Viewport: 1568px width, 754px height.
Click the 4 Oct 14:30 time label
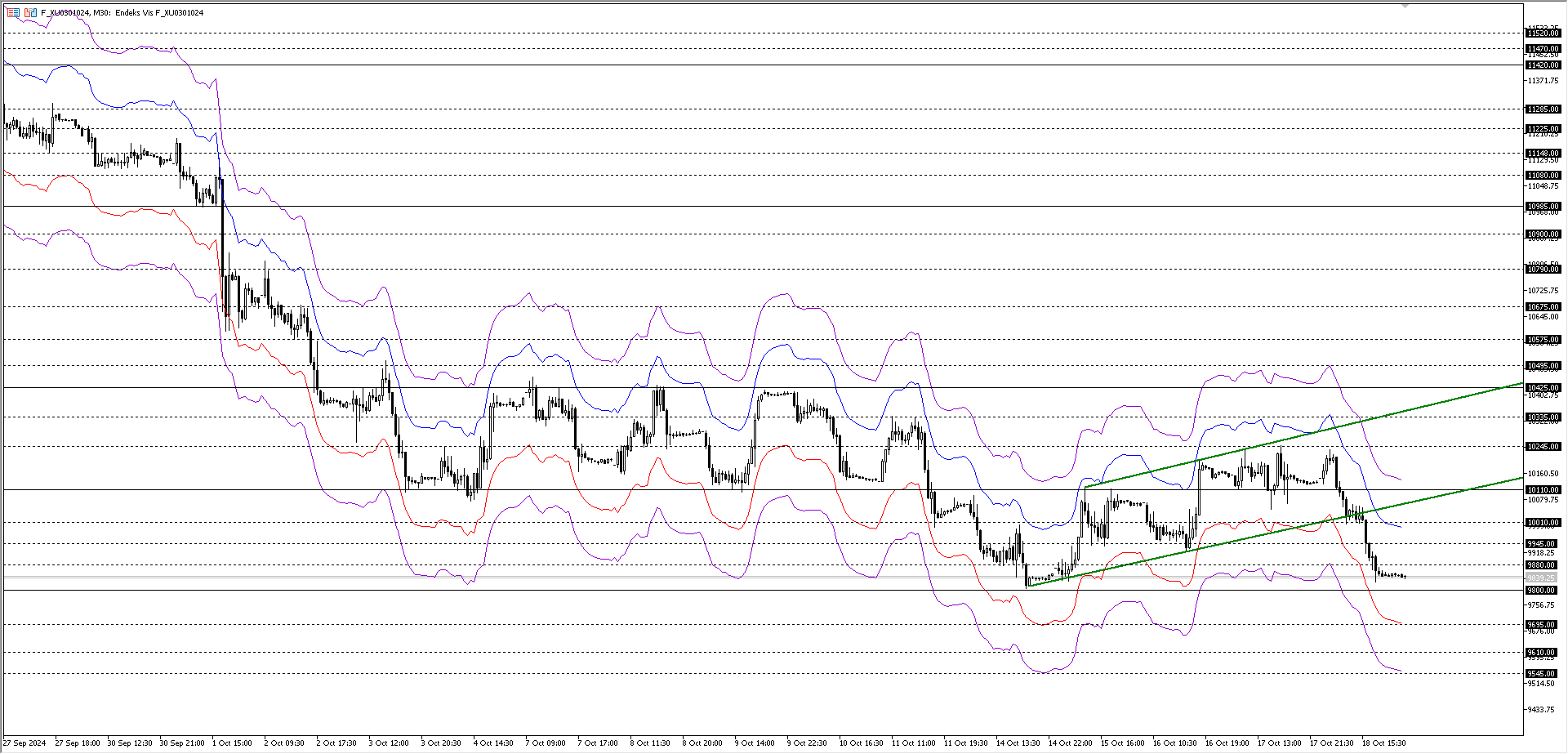coord(493,743)
